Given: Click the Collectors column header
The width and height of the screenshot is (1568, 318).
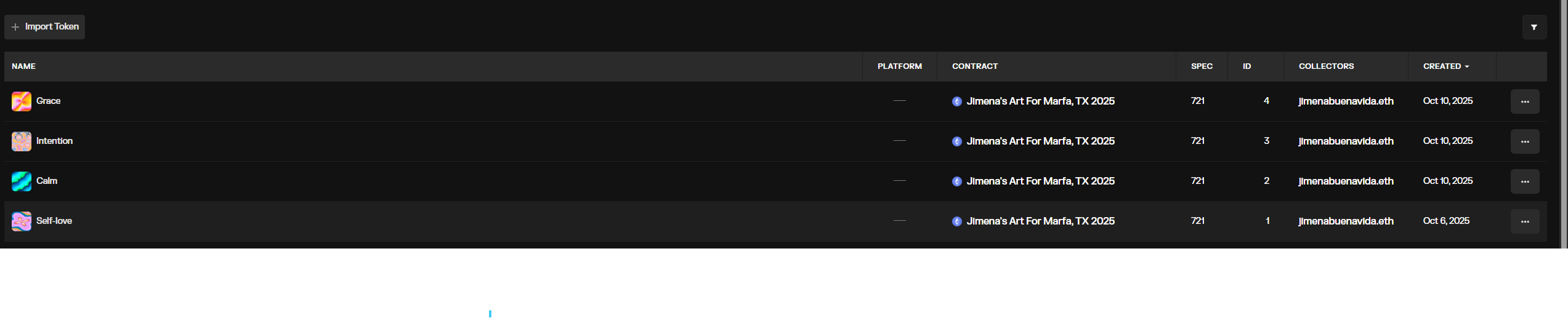Looking at the screenshot, I should (1326, 66).
